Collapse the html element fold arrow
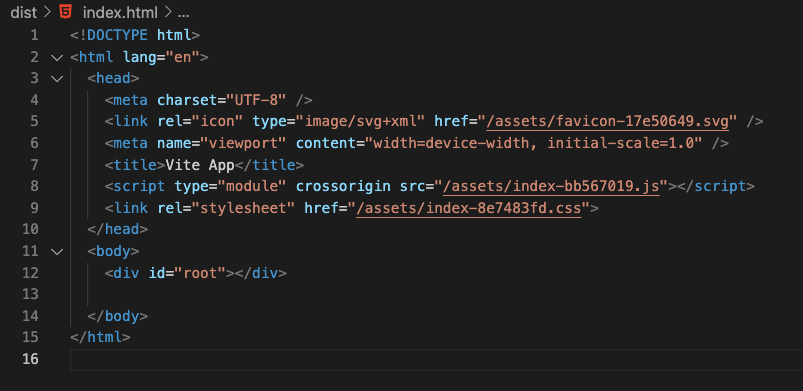 (57, 57)
